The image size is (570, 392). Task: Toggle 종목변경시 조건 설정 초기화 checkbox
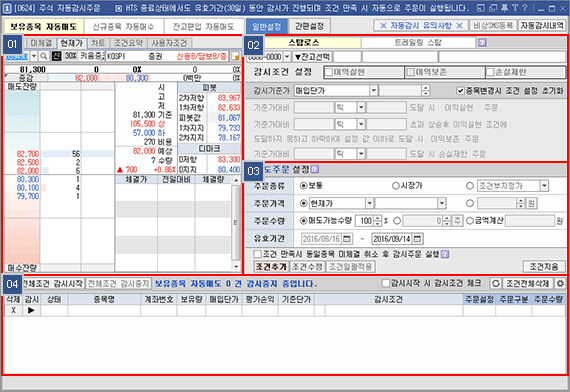(460, 91)
